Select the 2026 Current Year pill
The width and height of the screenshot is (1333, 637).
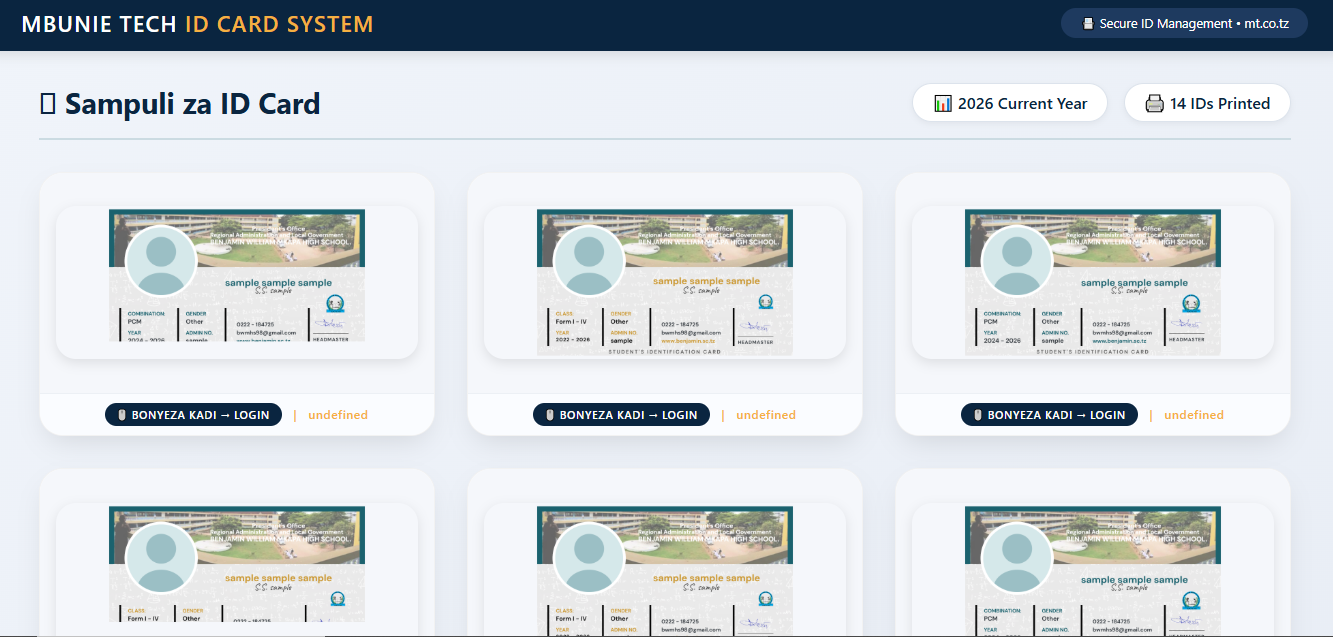click(x=1010, y=103)
